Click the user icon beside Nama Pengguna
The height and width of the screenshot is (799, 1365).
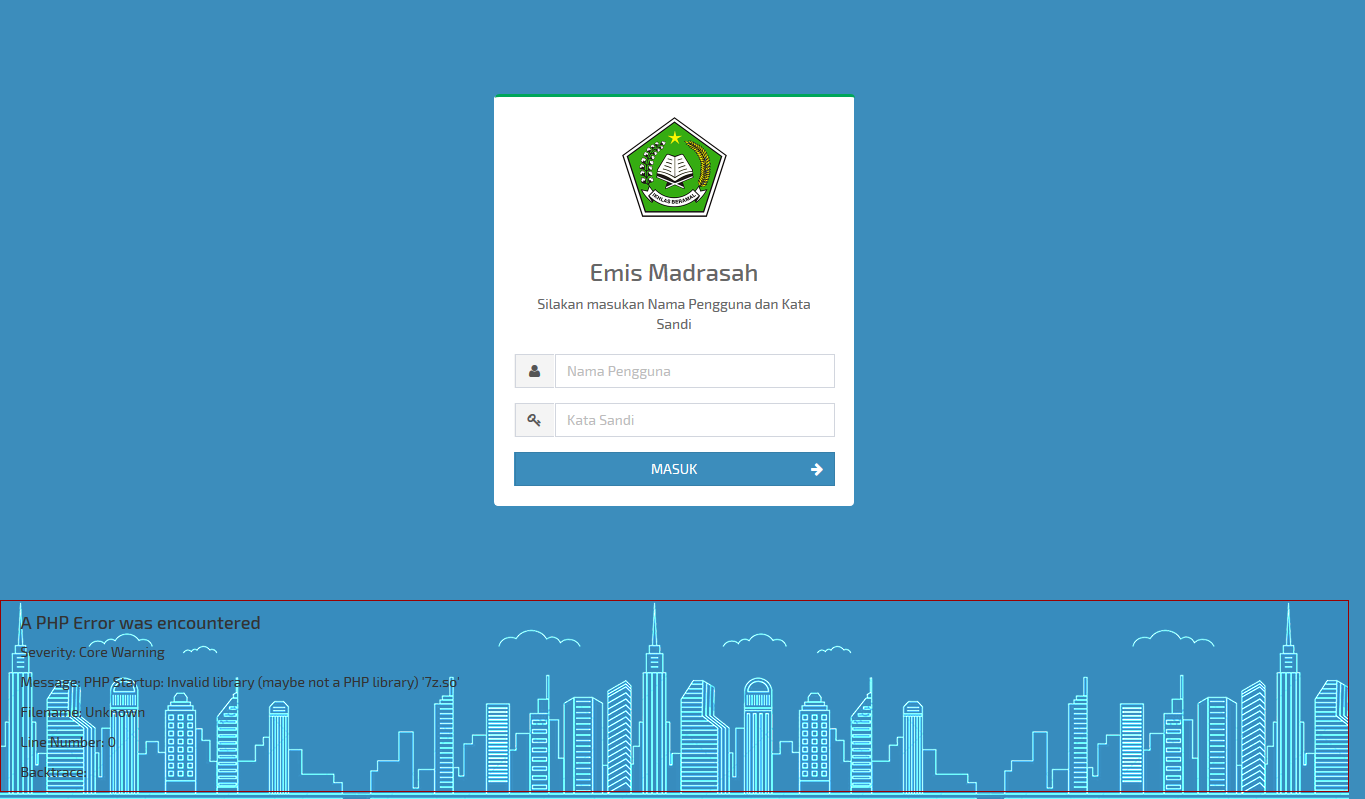(535, 371)
